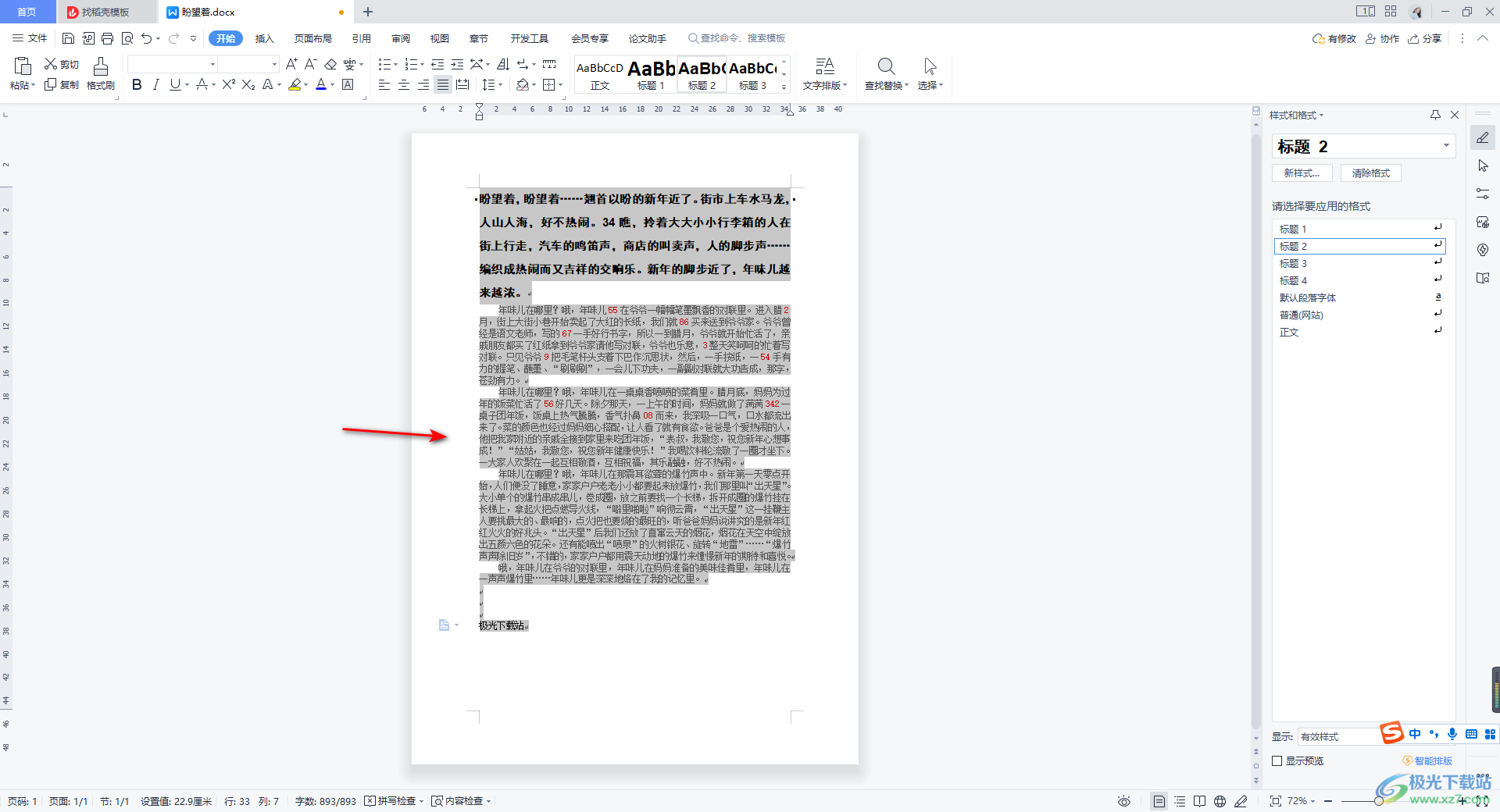Toggle distributed alignment
The image size is (1500, 812).
(x=462, y=84)
